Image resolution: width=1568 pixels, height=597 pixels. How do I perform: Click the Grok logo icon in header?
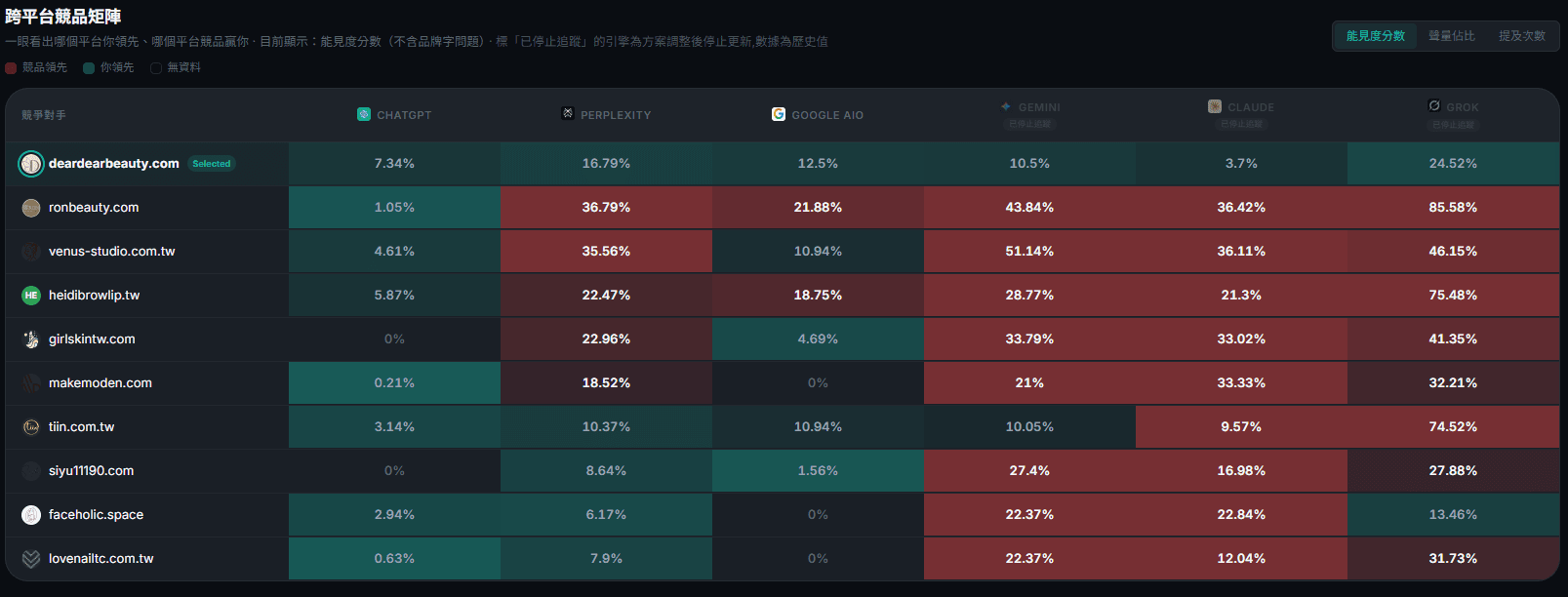(1434, 105)
